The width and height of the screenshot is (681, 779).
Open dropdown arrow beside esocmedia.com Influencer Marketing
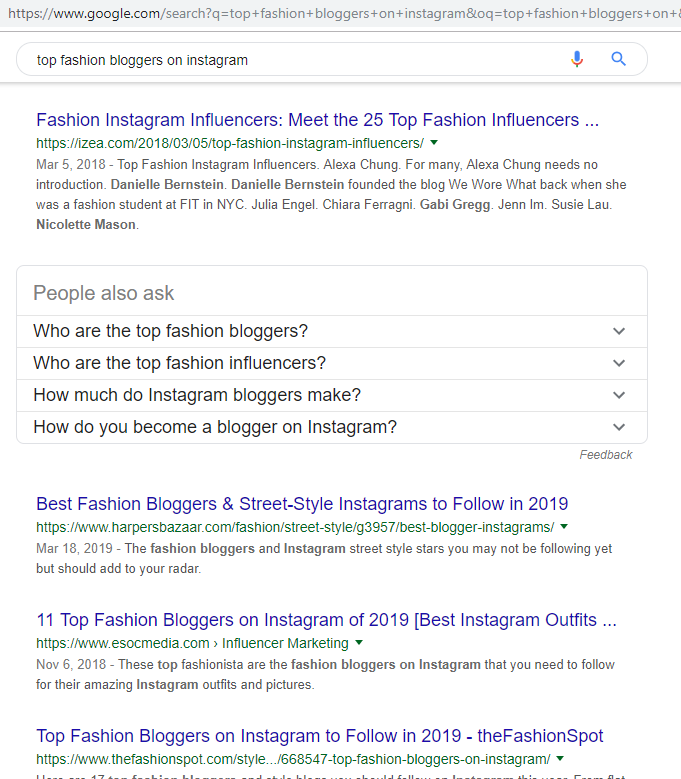pyautogui.click(x=359, y=643)
